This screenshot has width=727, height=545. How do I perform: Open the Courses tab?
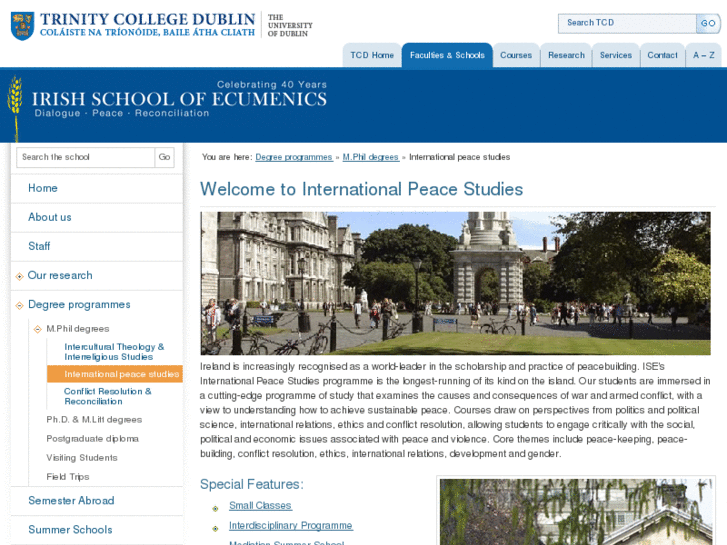[x=516, y=56]
